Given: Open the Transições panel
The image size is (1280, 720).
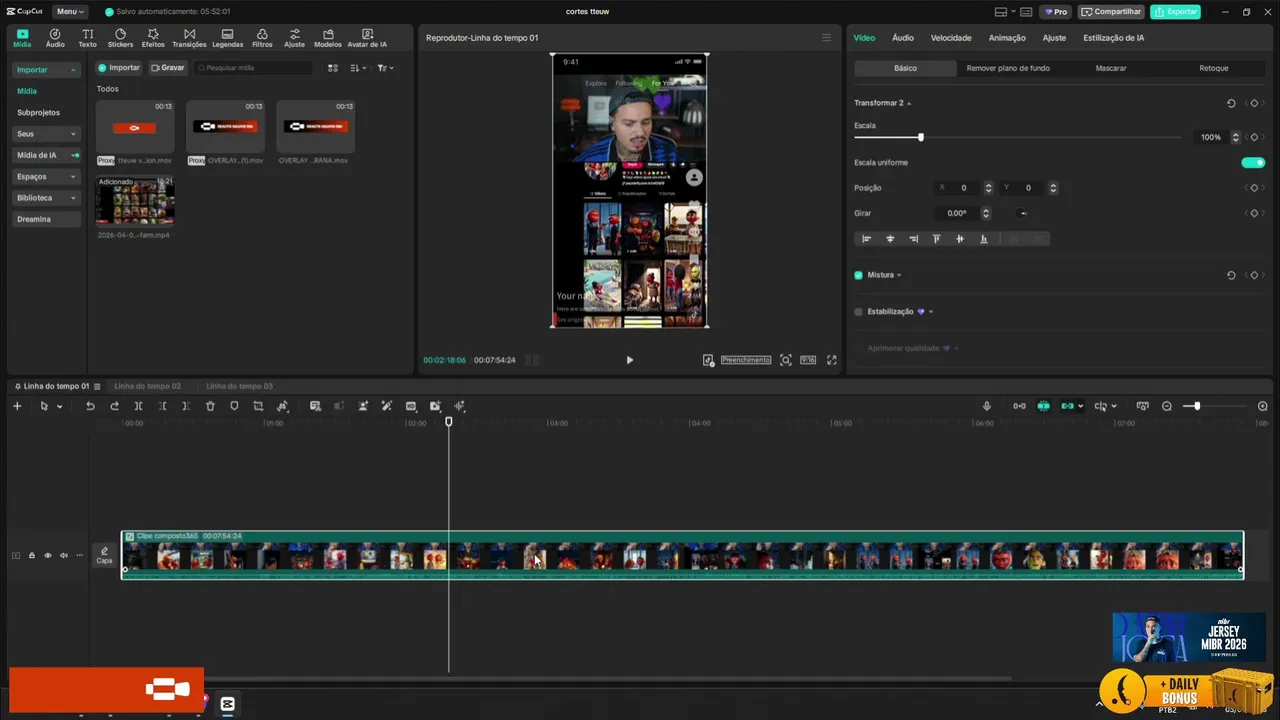Looking at the screenshot, I should click(189, 38).
